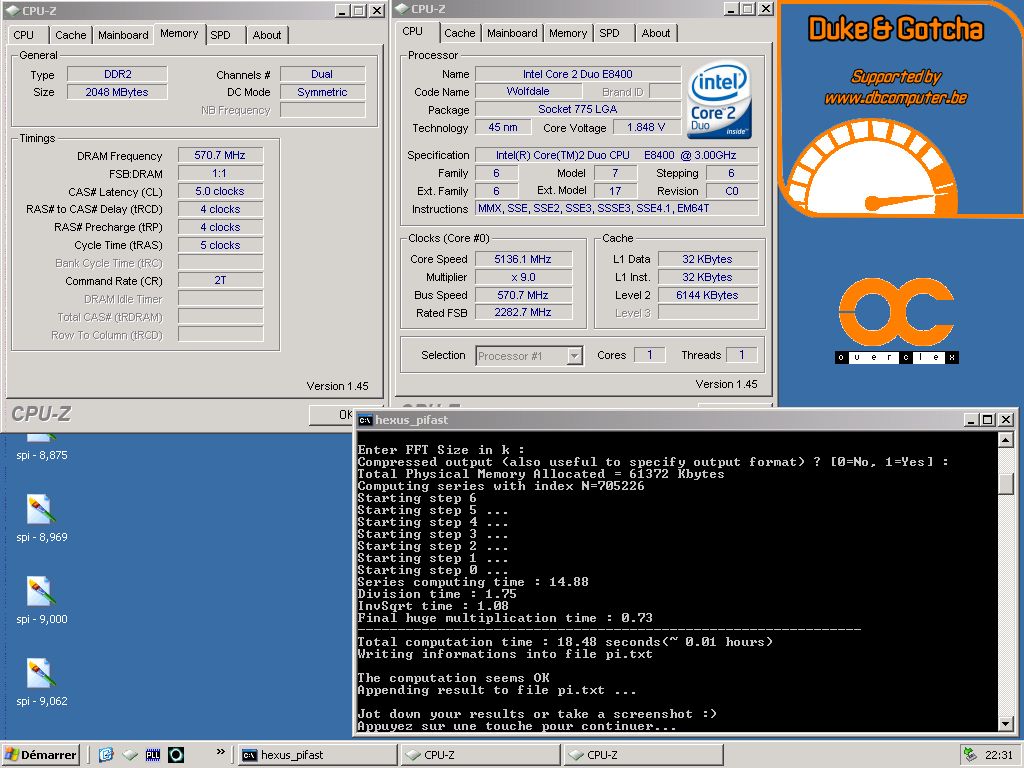Click the hexus_pifast console window title icon
The height and width of the screenshot is (768, 1024).
[365, 420]
